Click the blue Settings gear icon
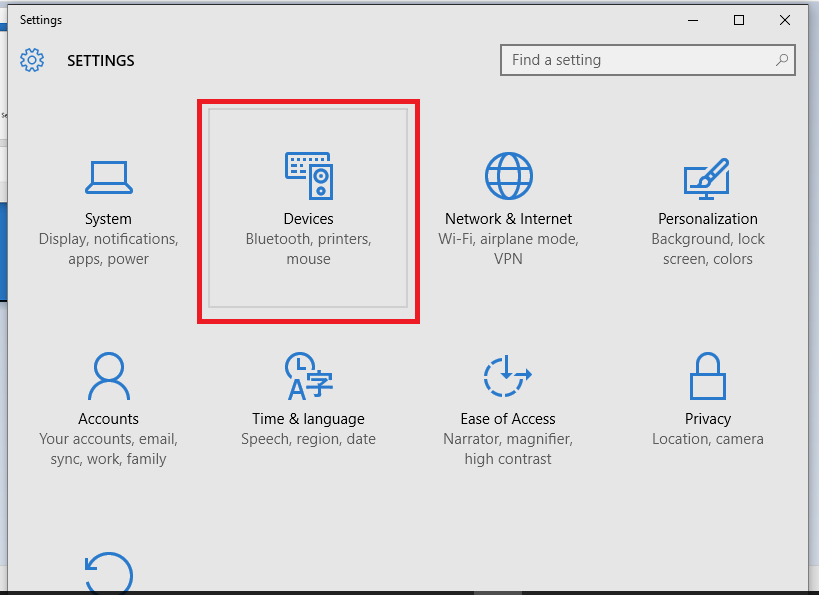The height and width of the screenshot is (595, 819). [32, 60]
